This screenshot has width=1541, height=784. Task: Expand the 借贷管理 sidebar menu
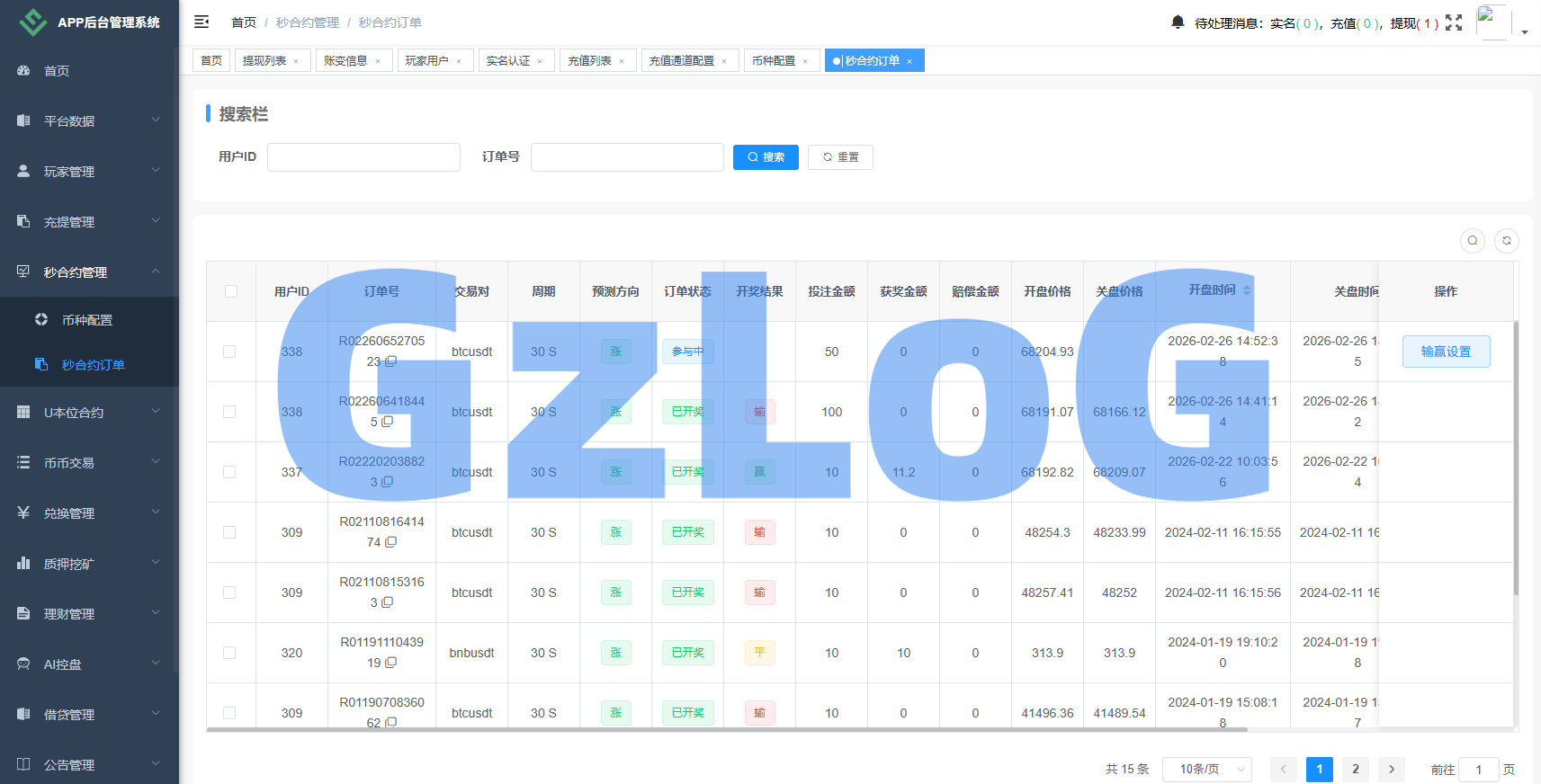[89, 714]
